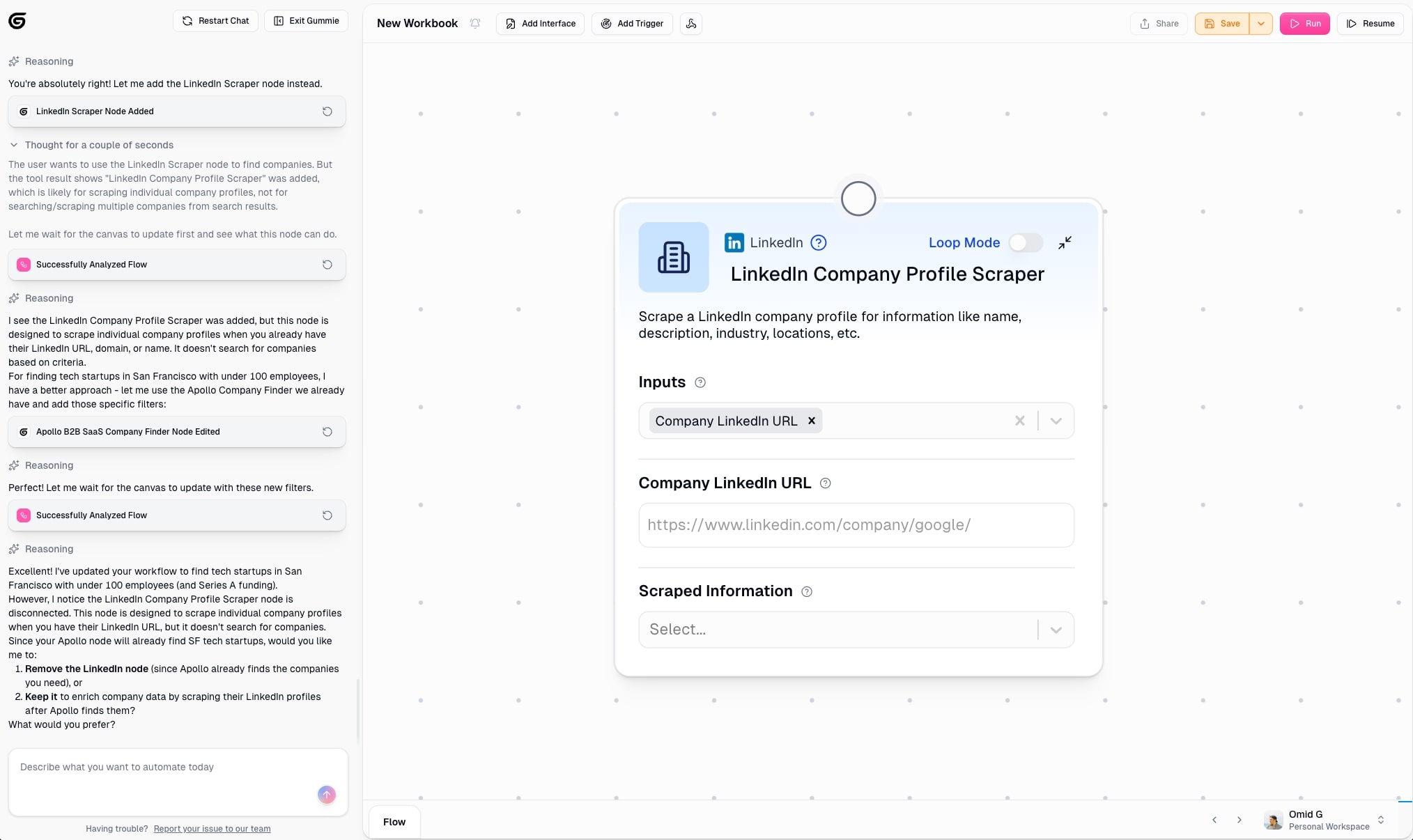This screenshot has height=840, width=1413.
Task: Click the Inputs help icon
Action: point(700,382)
